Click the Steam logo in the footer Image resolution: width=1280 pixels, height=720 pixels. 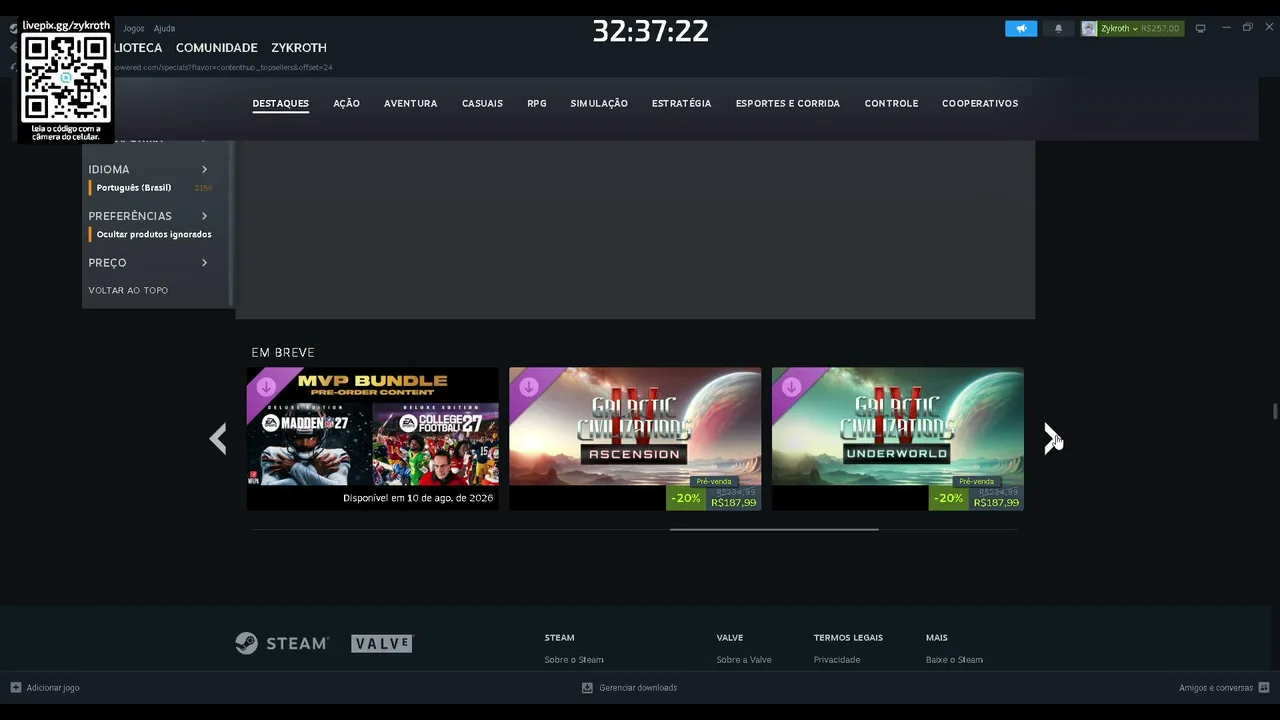(281, 643)
